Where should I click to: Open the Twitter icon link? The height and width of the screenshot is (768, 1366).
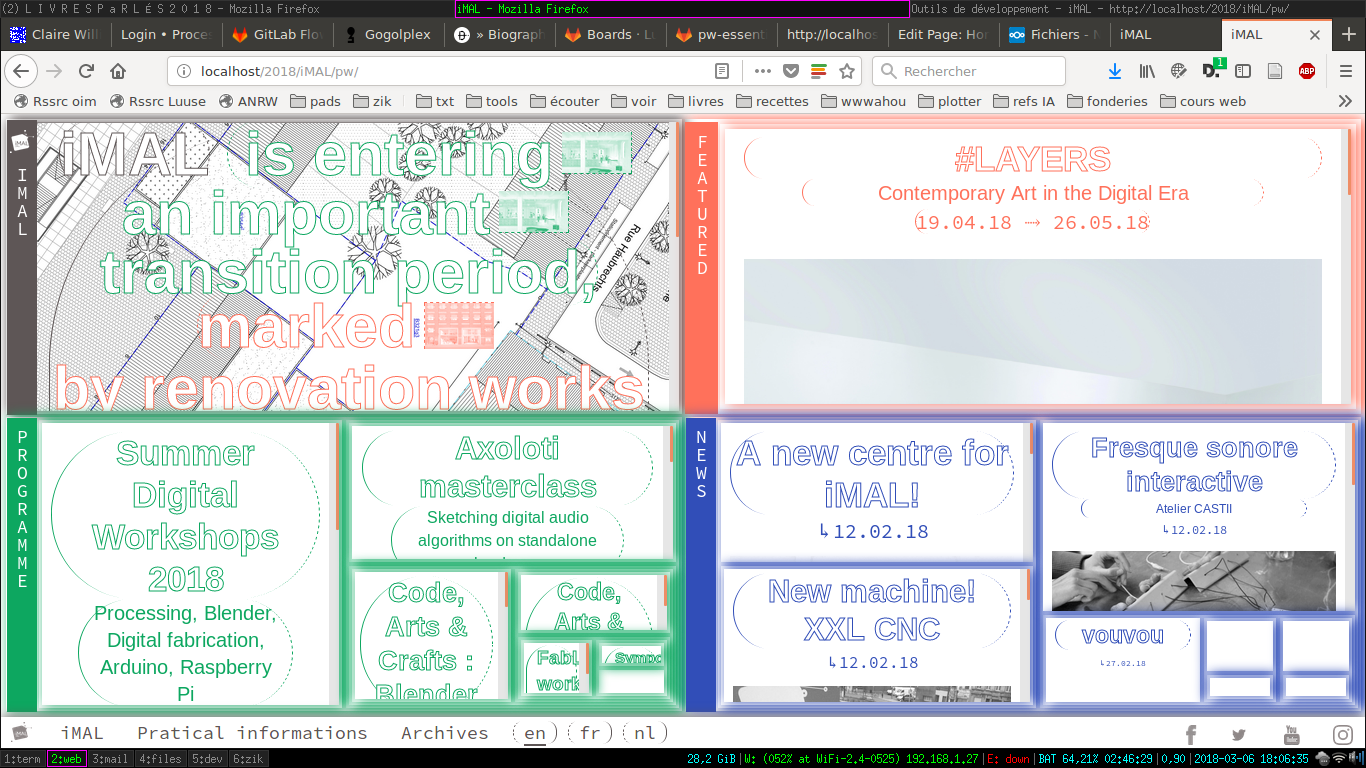(1240, 735)
